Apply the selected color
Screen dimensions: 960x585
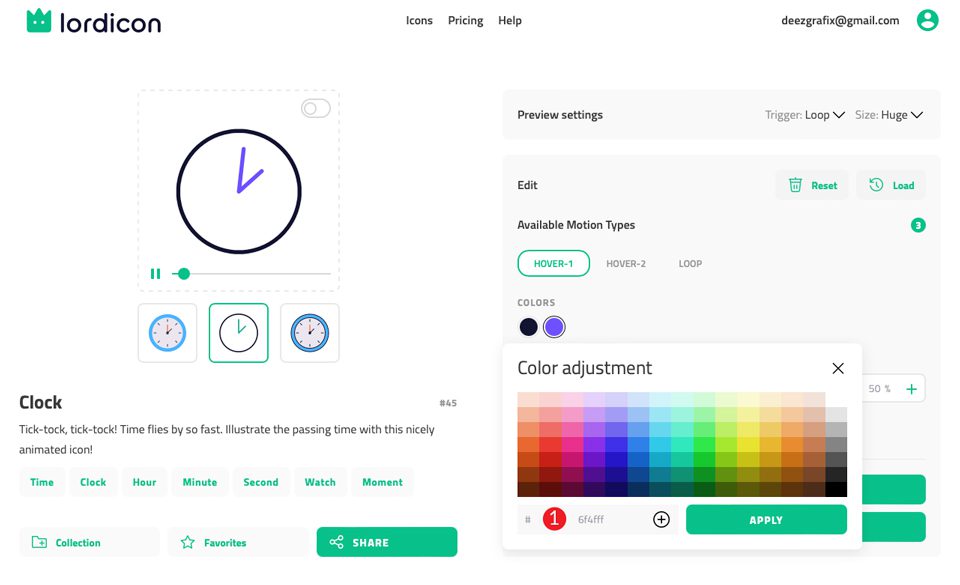click(x=766, y=519)
